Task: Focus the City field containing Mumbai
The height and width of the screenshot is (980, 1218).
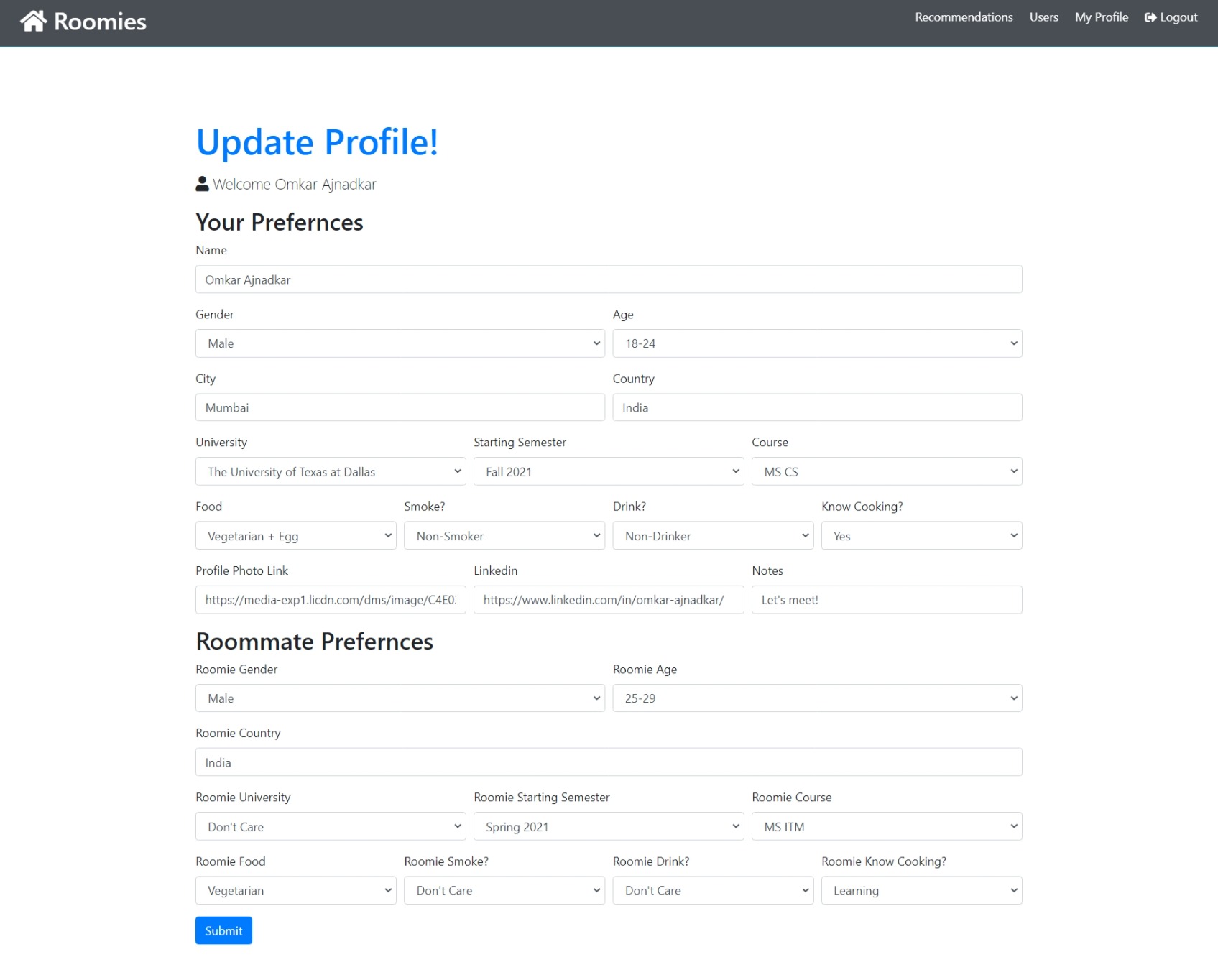Action: click(400, 407)
